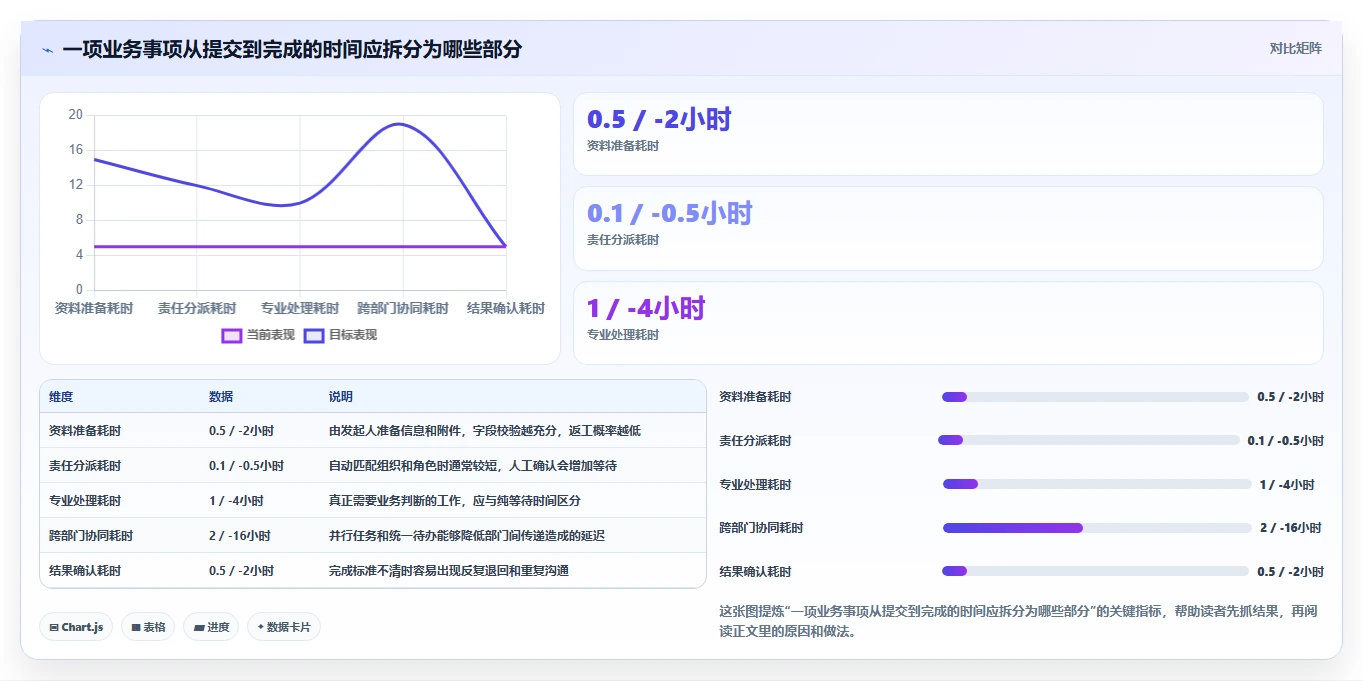
Task: Click the lightning icon beside the title
Action: [48, 50]
